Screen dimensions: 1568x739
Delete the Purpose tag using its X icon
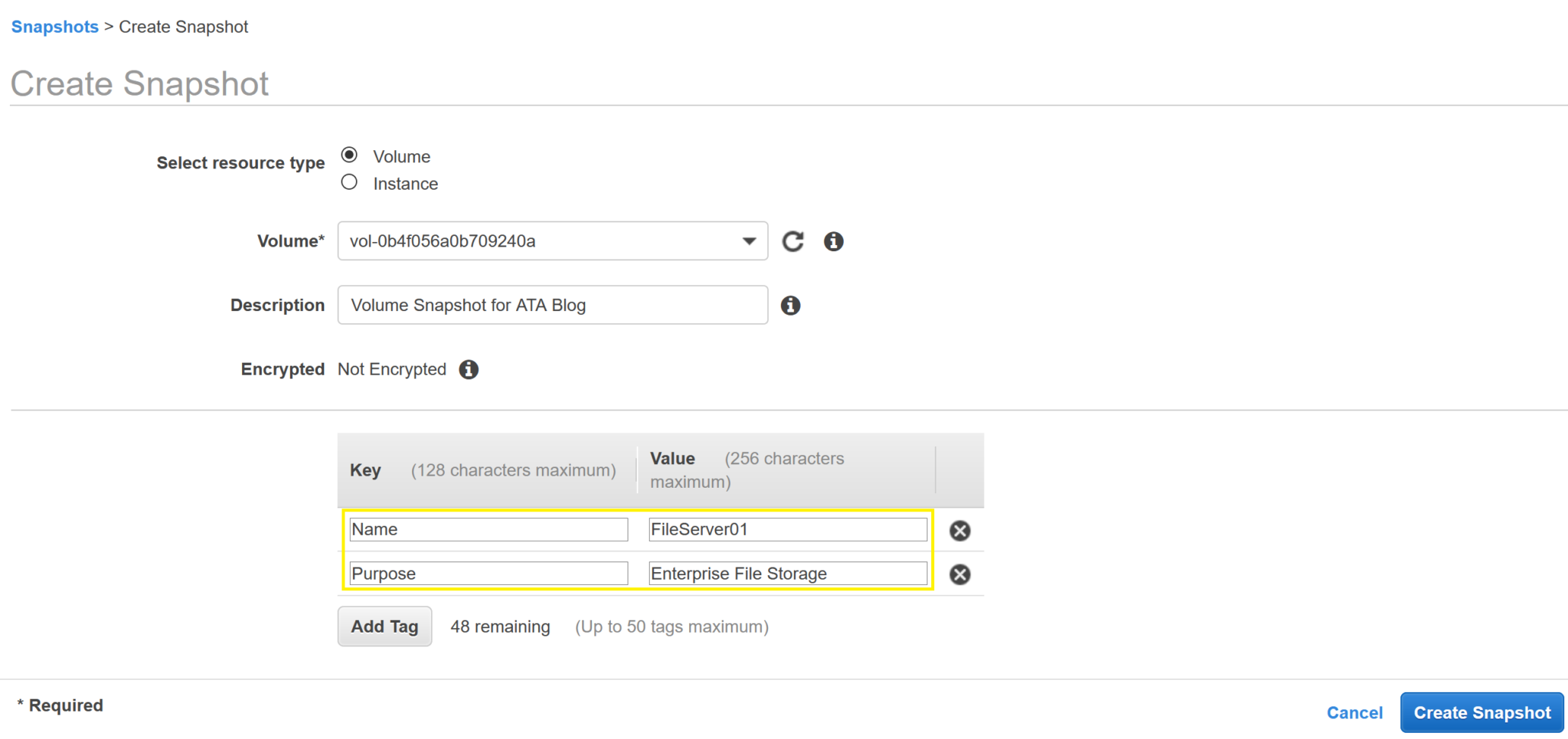(x=959, y=574)
